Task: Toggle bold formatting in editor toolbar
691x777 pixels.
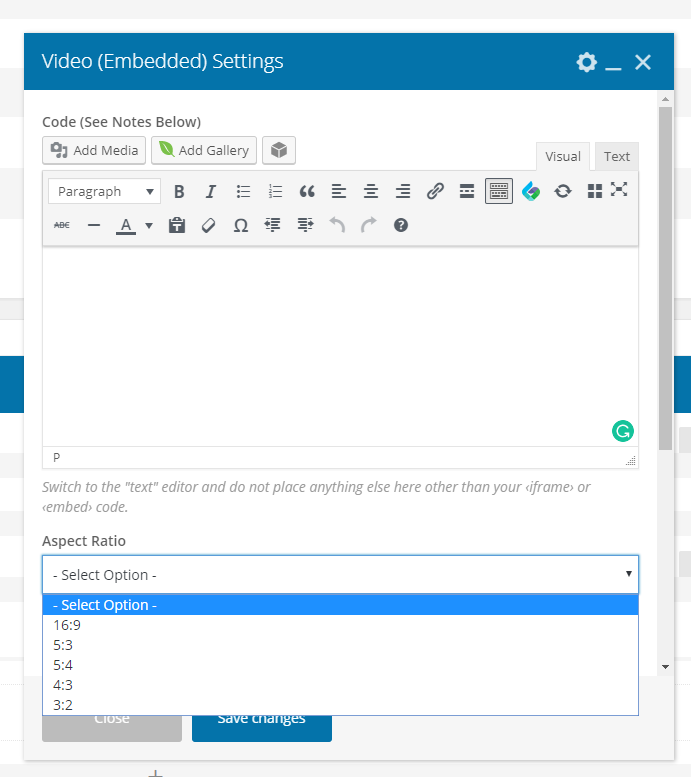Action: pyautogui.click(x=179, y=191)
